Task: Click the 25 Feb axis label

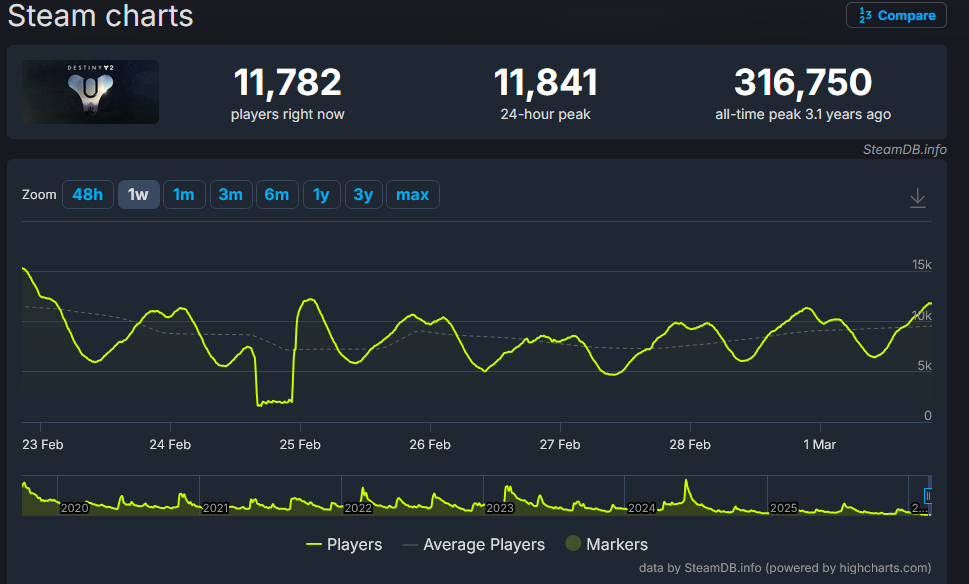Action: [300, 444]
